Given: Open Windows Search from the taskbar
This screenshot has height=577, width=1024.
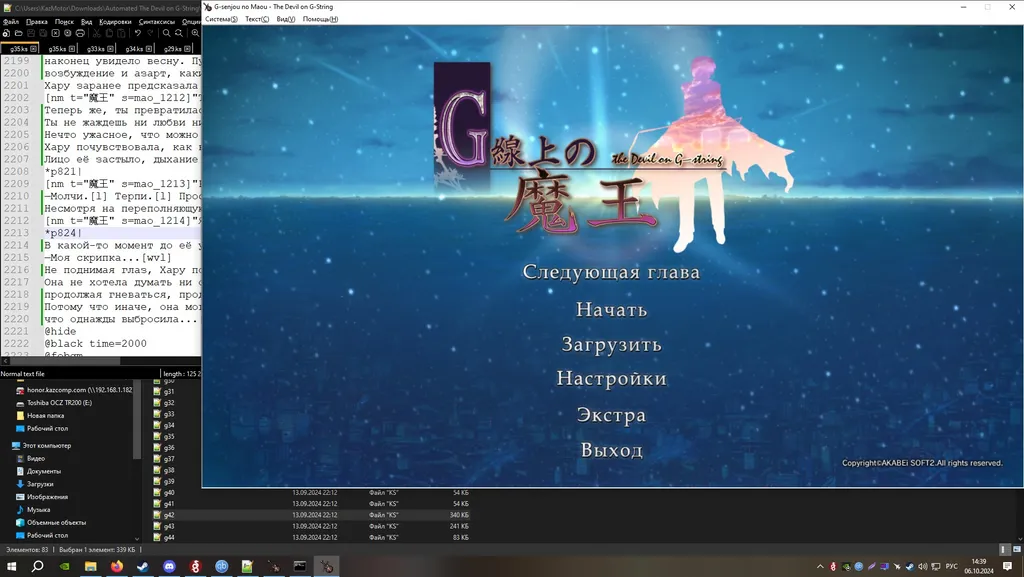Looking at the screenshot, I should [38, 566].
